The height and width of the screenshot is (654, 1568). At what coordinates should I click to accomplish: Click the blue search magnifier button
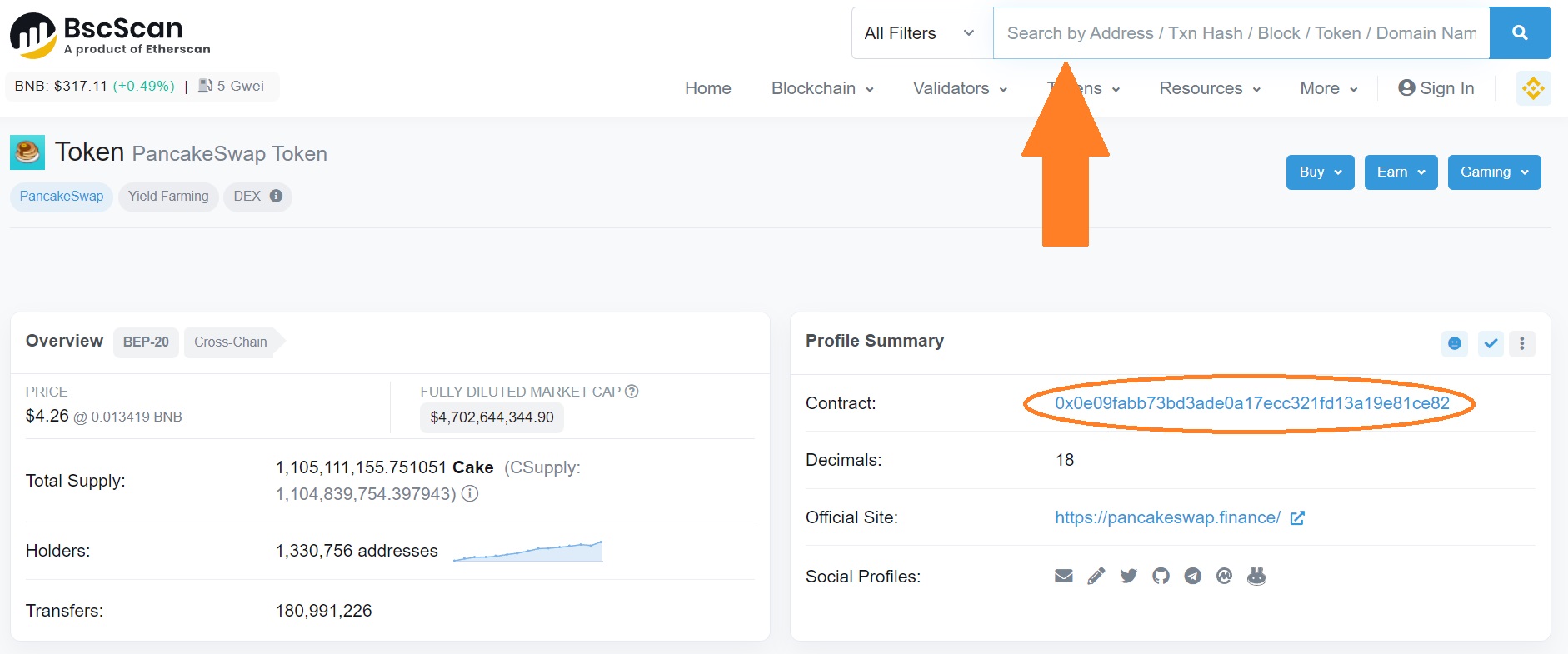tap(1520, 33)
